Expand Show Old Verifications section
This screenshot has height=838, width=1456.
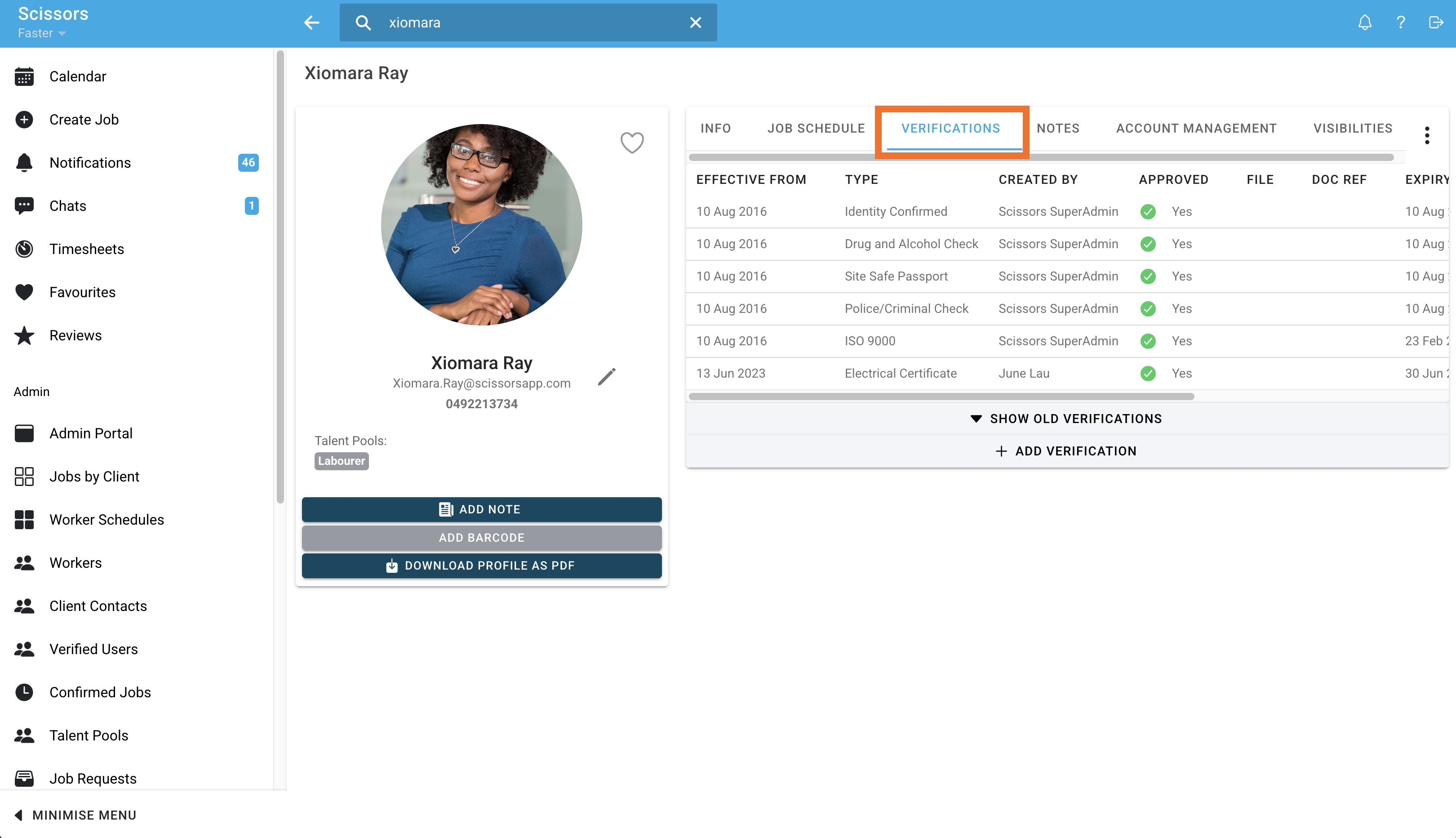1066,419
